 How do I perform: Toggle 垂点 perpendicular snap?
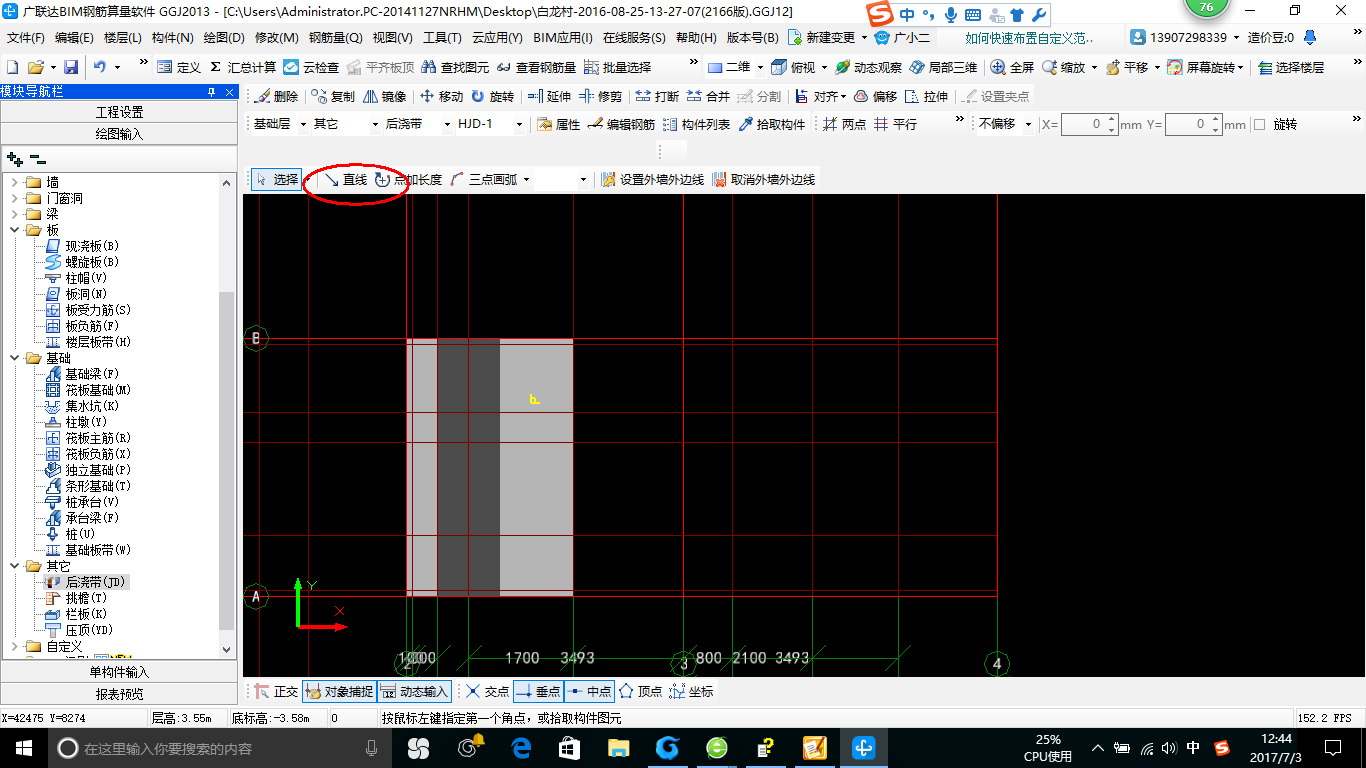point(538,691)
